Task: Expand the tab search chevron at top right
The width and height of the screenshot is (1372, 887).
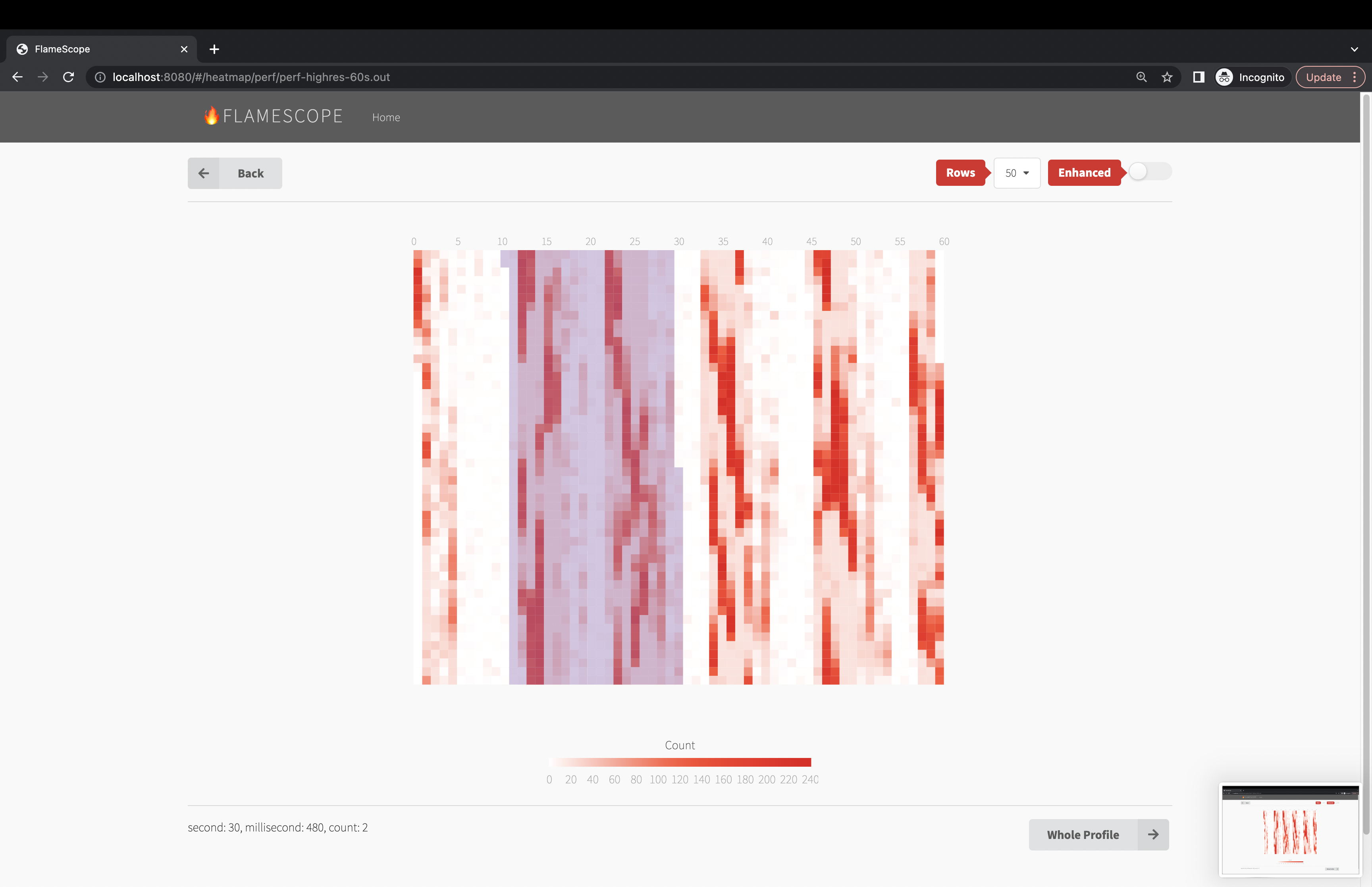Action: coord(1354,50)
